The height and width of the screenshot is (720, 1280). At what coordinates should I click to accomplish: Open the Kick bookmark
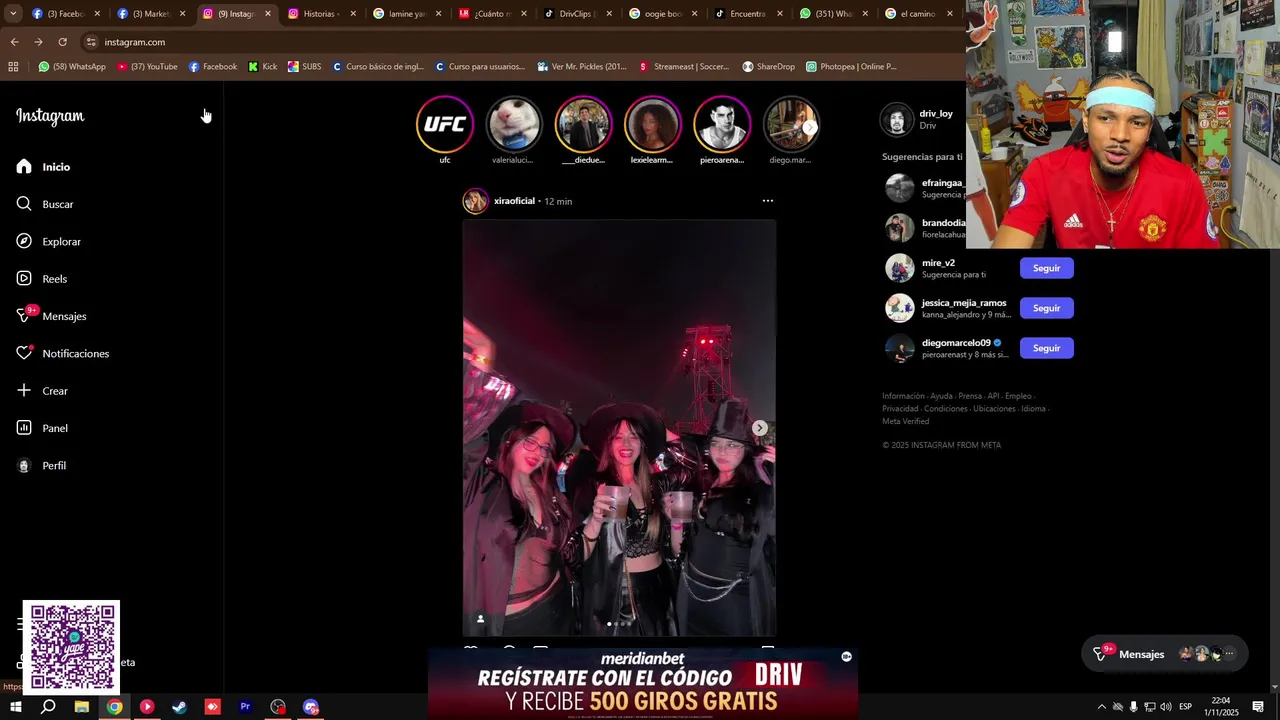pyautogui.click(x=263, y=67)
